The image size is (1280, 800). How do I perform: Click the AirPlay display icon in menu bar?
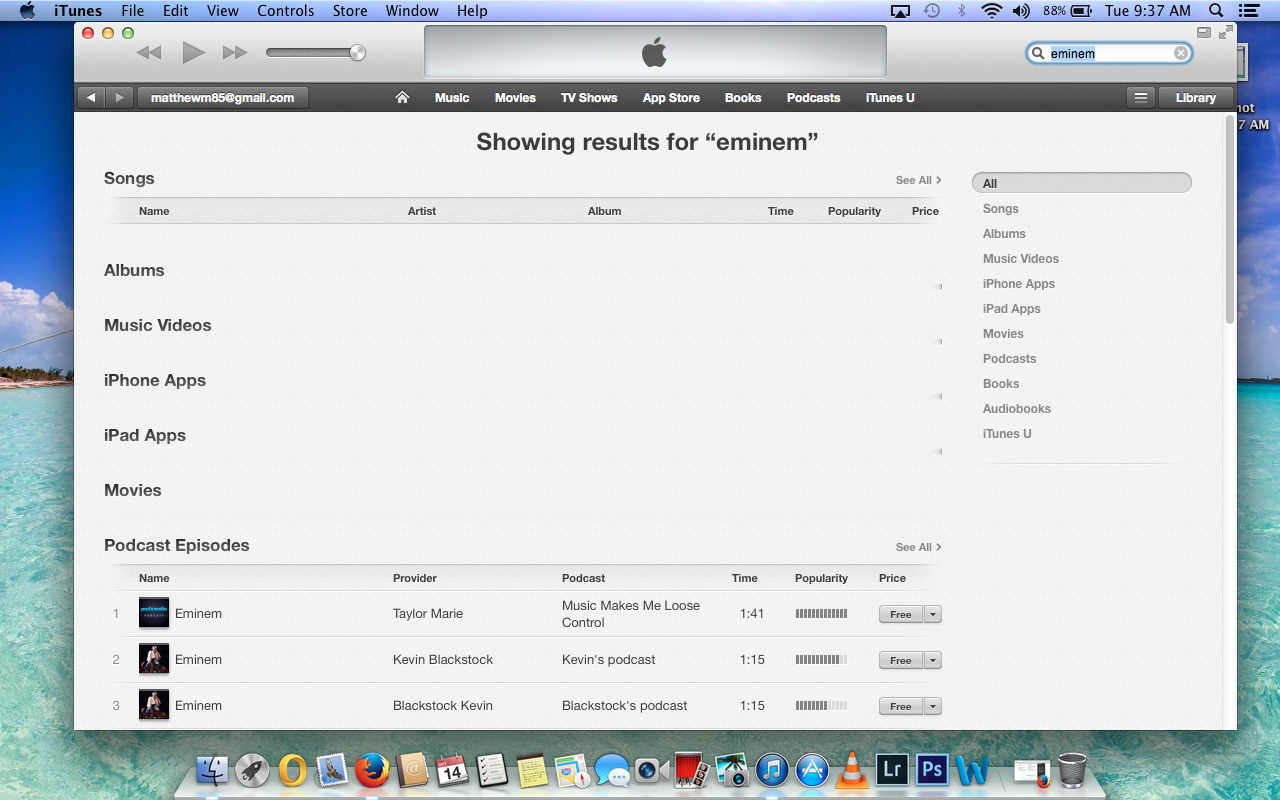(x=900, y=11)
